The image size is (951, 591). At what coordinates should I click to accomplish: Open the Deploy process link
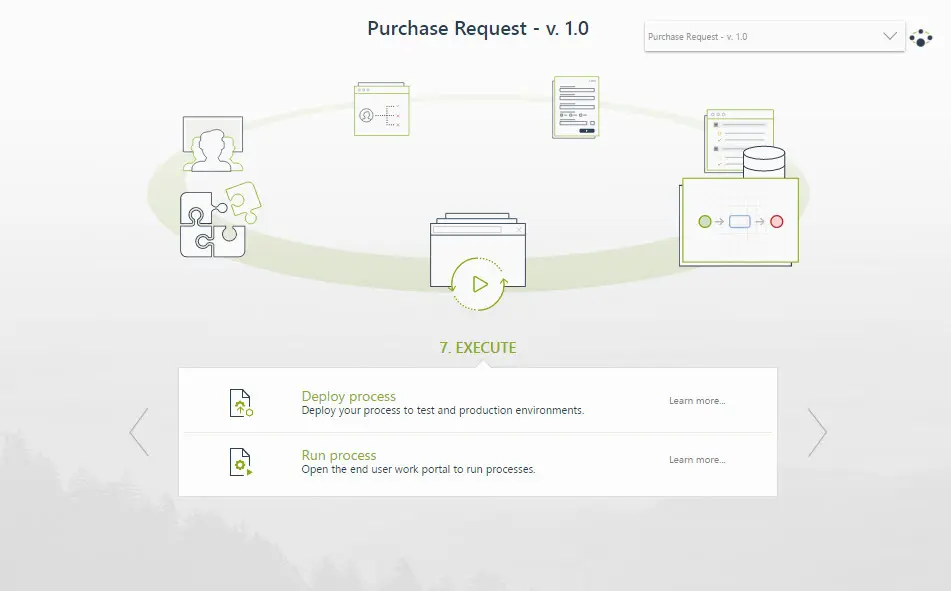(349, 396)
